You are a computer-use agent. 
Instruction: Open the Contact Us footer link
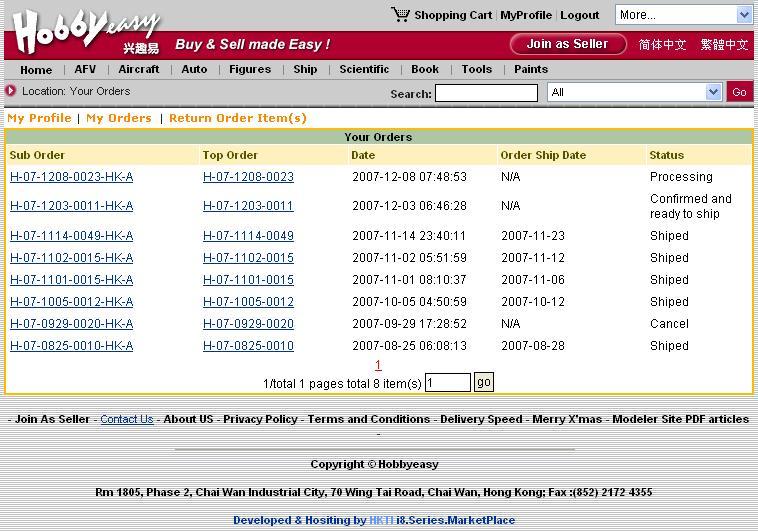click(x=127, y=419)
